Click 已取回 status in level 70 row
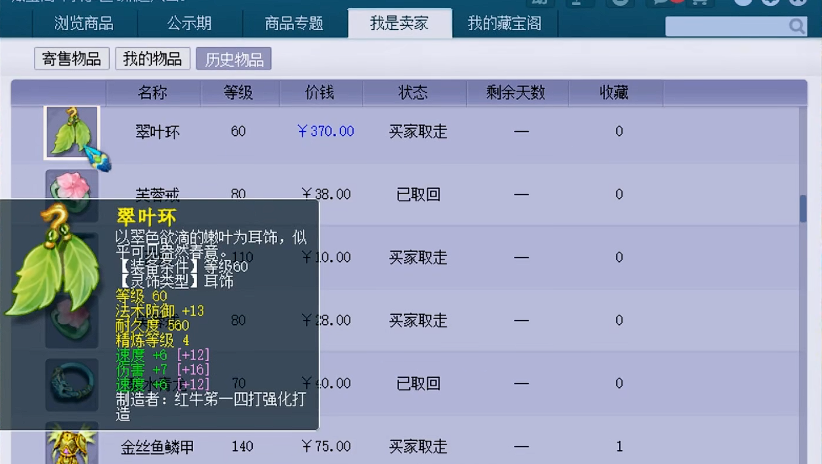The width and height of the screenshot is (822, 464). 418,383
